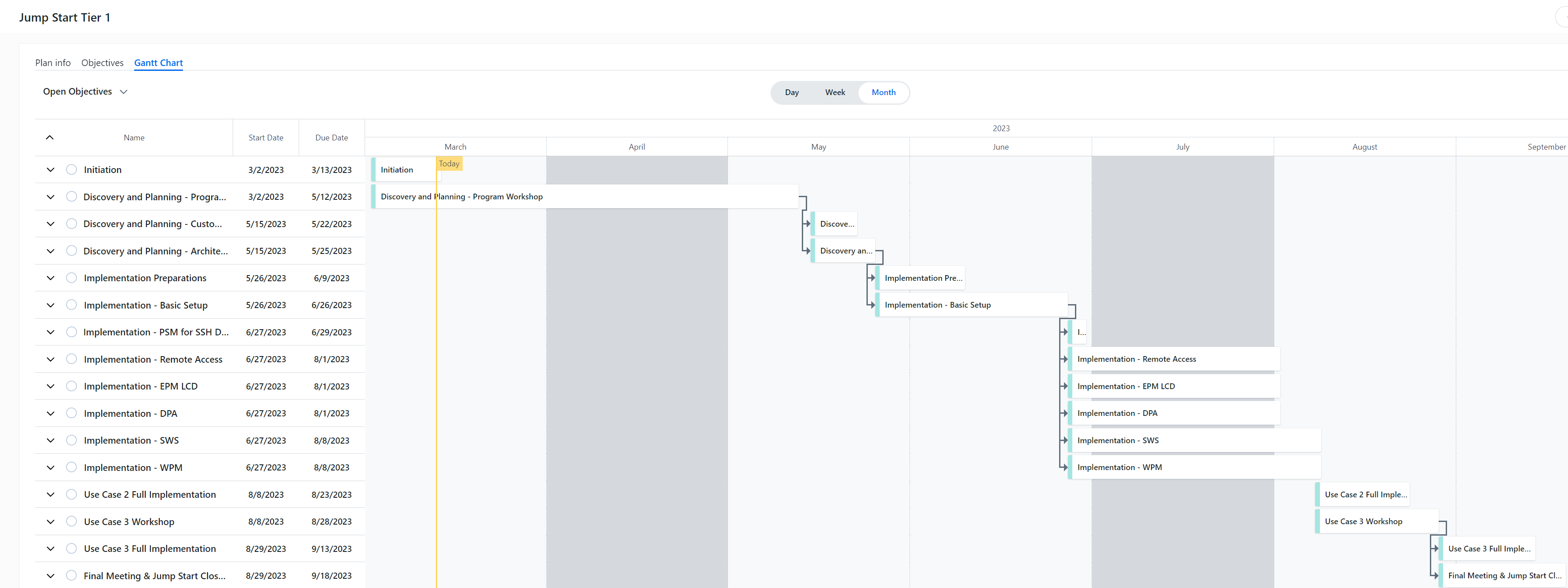Open the Open Objectives dropdown
This screenshot has height=588, width=1568.
click(x=85, y=92)
